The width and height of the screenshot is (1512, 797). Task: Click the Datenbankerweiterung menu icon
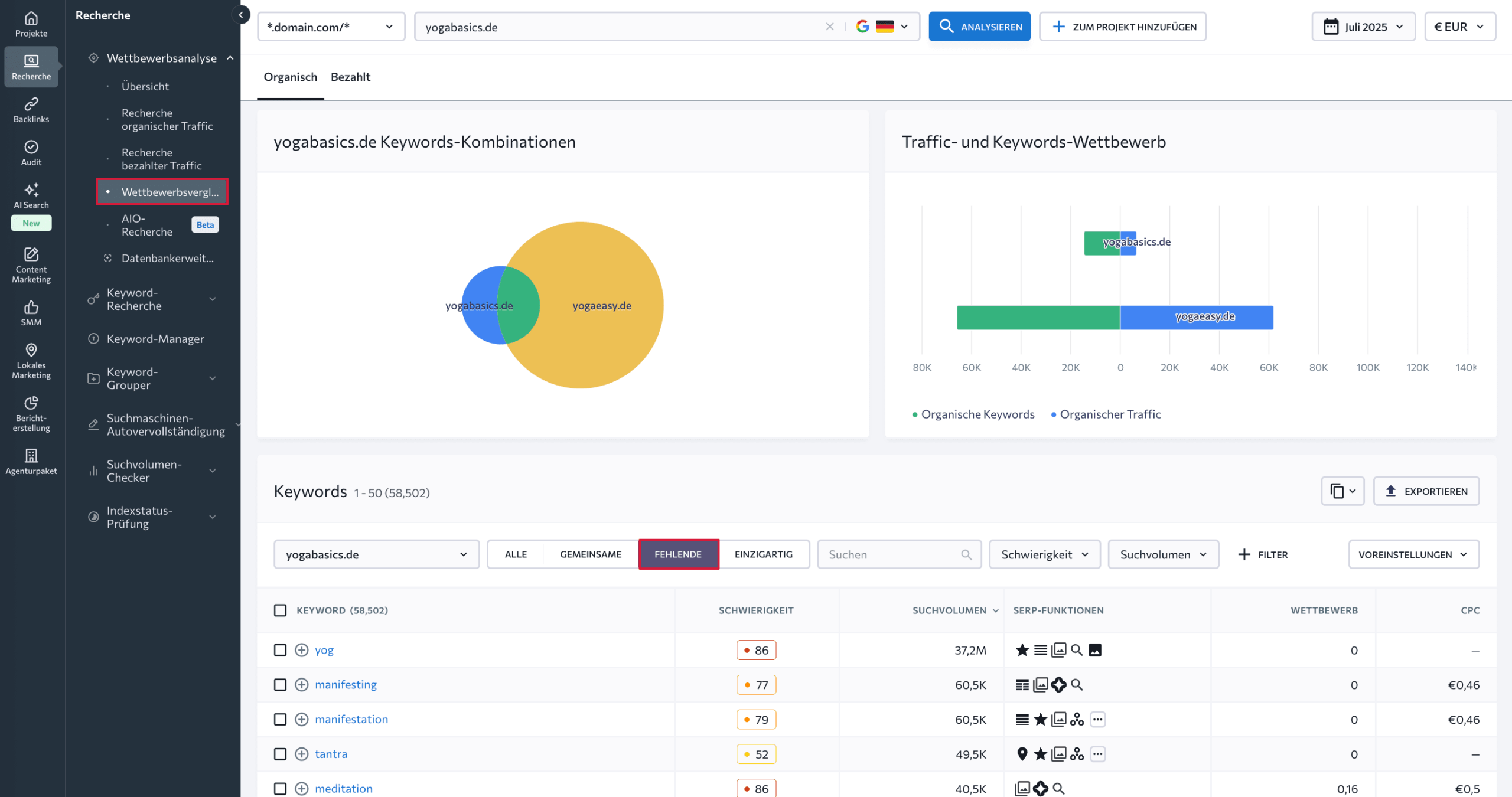[107, 258]
